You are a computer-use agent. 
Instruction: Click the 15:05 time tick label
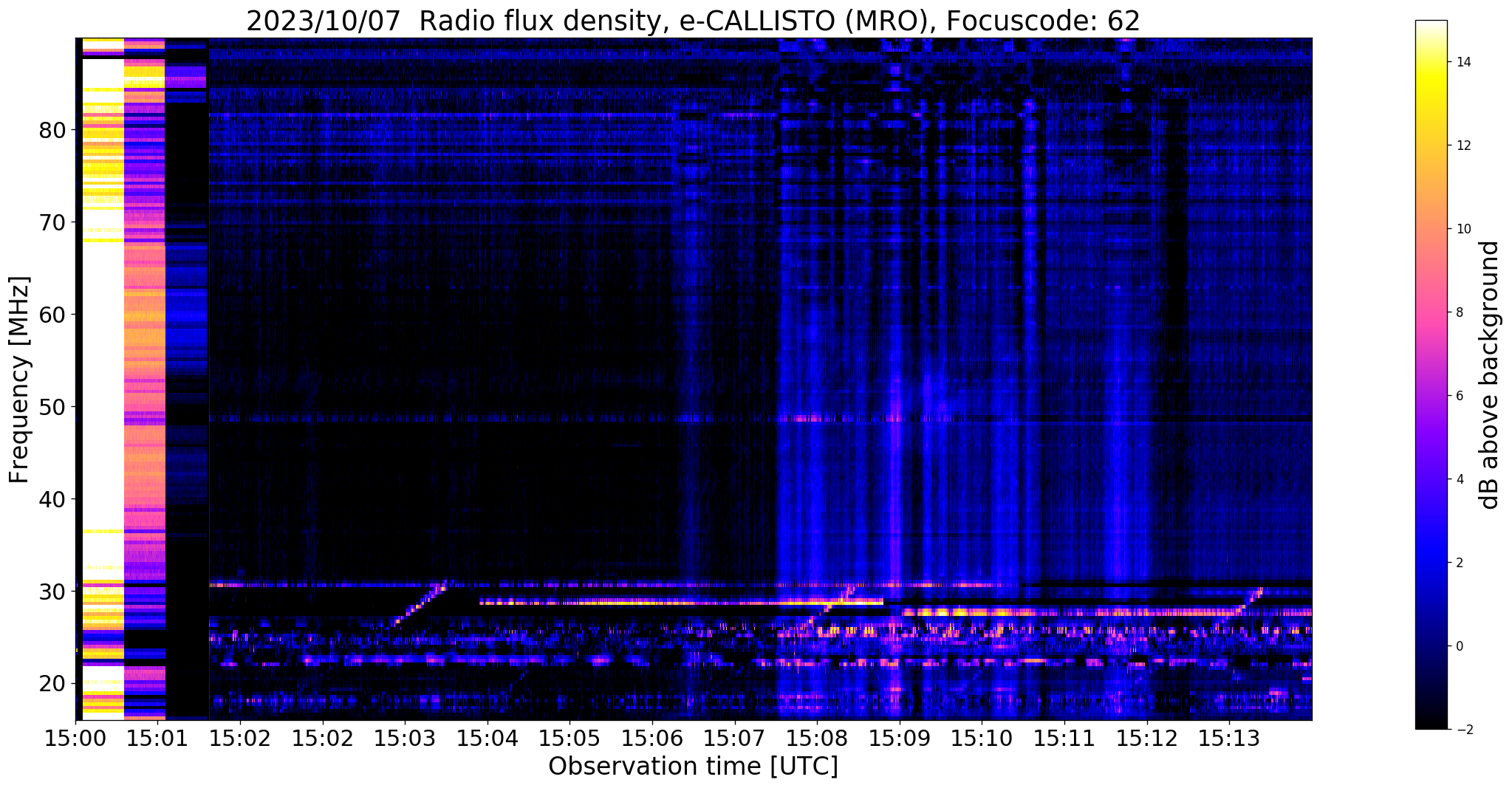pyautogui.click(x=569, y=739)
